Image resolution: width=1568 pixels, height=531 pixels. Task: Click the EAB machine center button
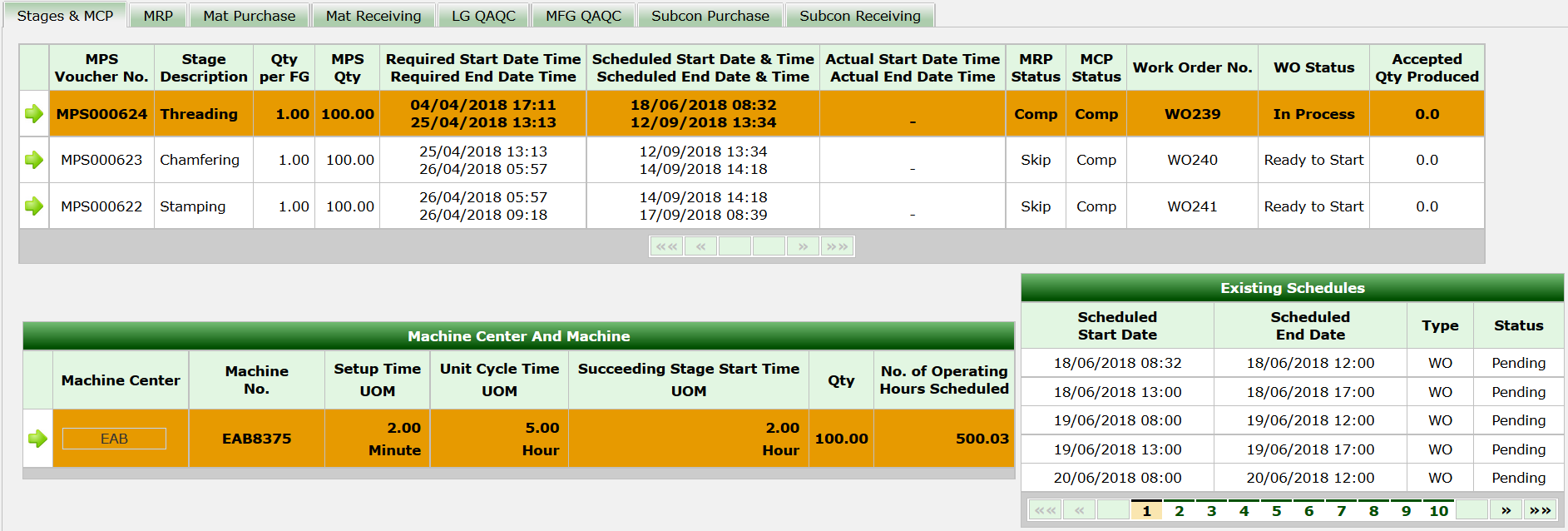click(114, 439)
